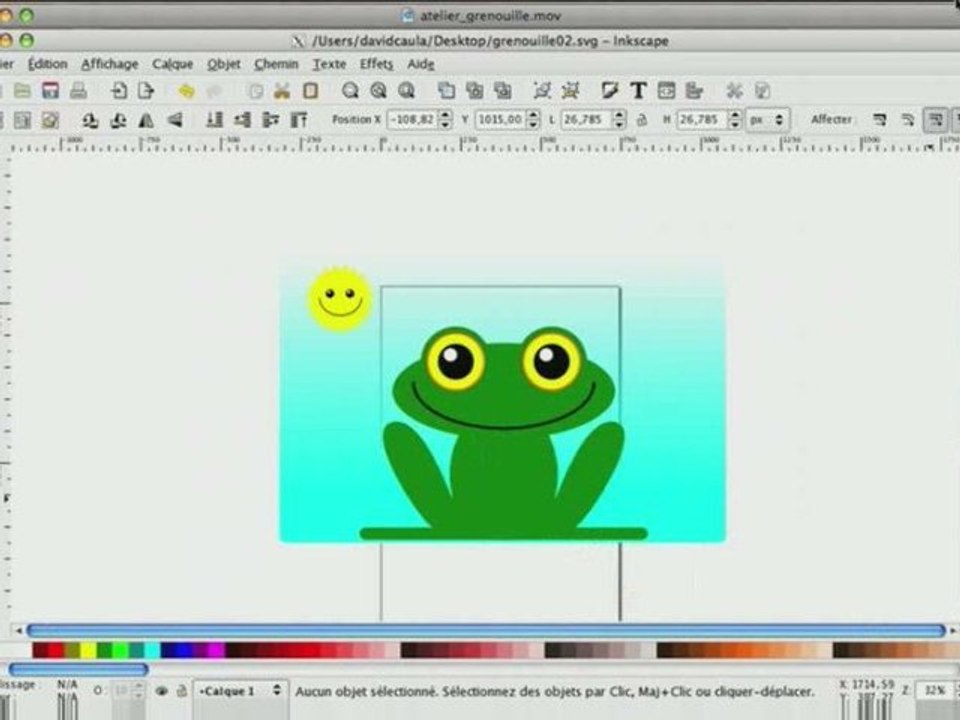Toggle width/height ratio lock

click(642, 120)
